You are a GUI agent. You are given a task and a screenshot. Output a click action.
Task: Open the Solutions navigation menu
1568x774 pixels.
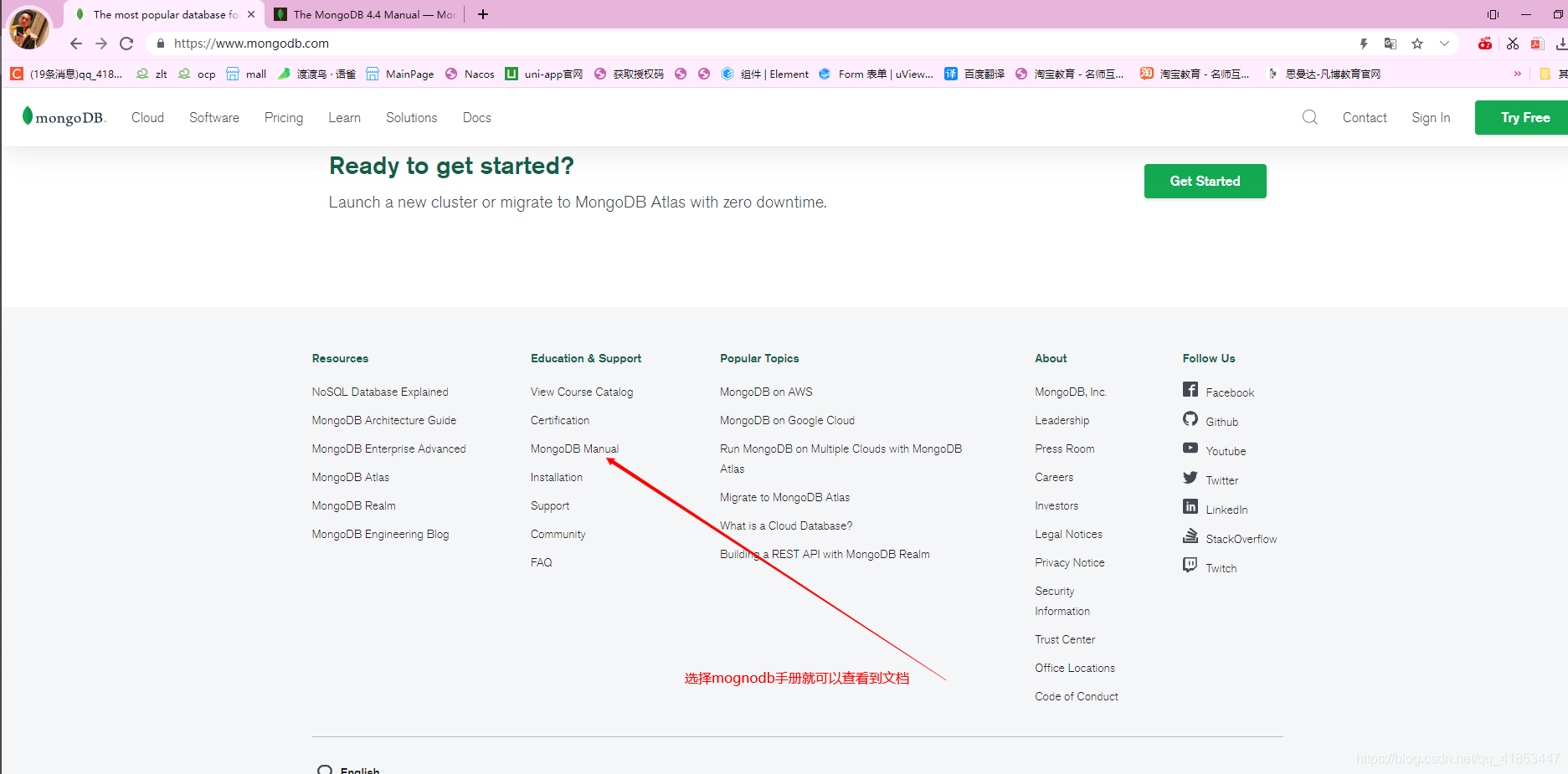[411, 118]
